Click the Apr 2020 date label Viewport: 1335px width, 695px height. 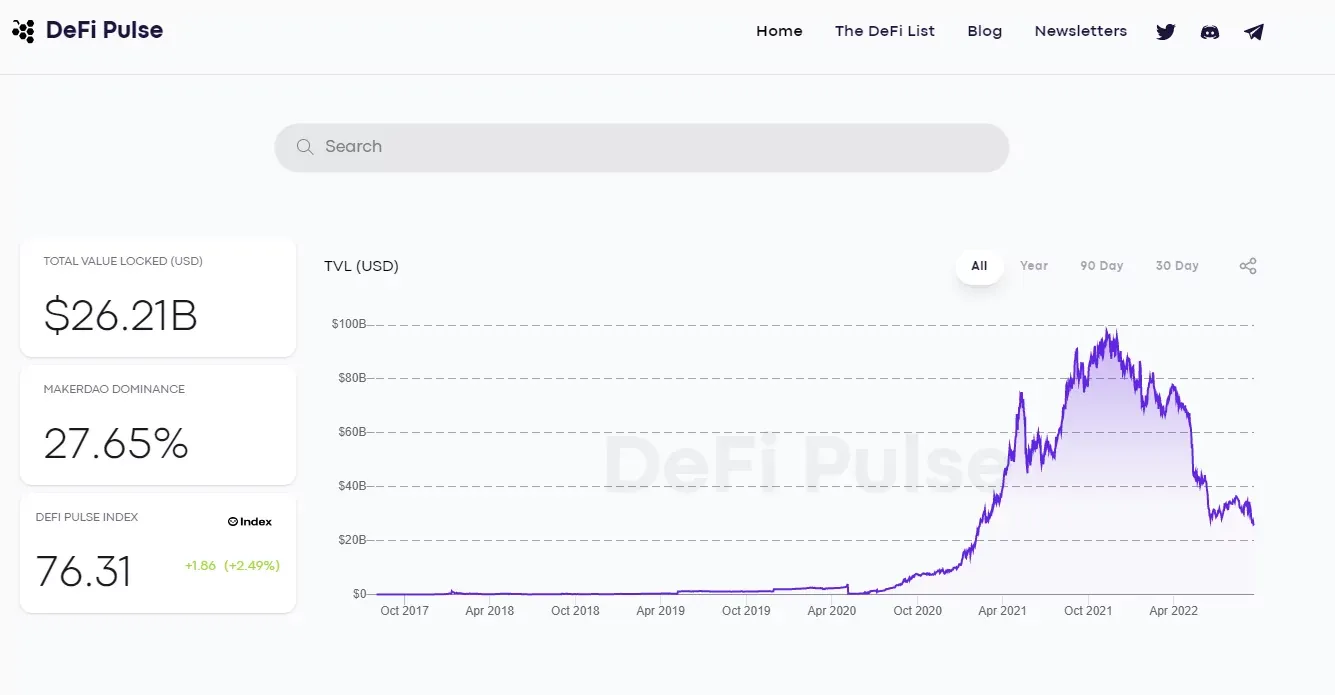832,610
